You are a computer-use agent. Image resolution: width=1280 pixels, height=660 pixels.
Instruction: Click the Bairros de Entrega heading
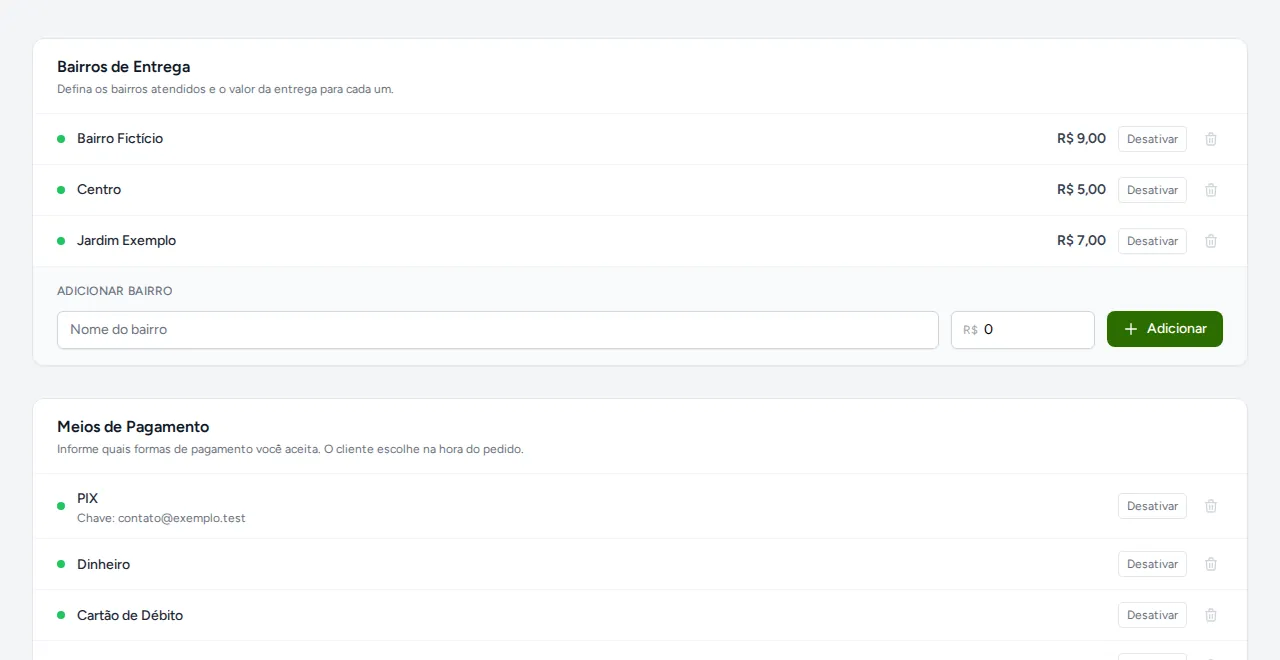(123, 67)
